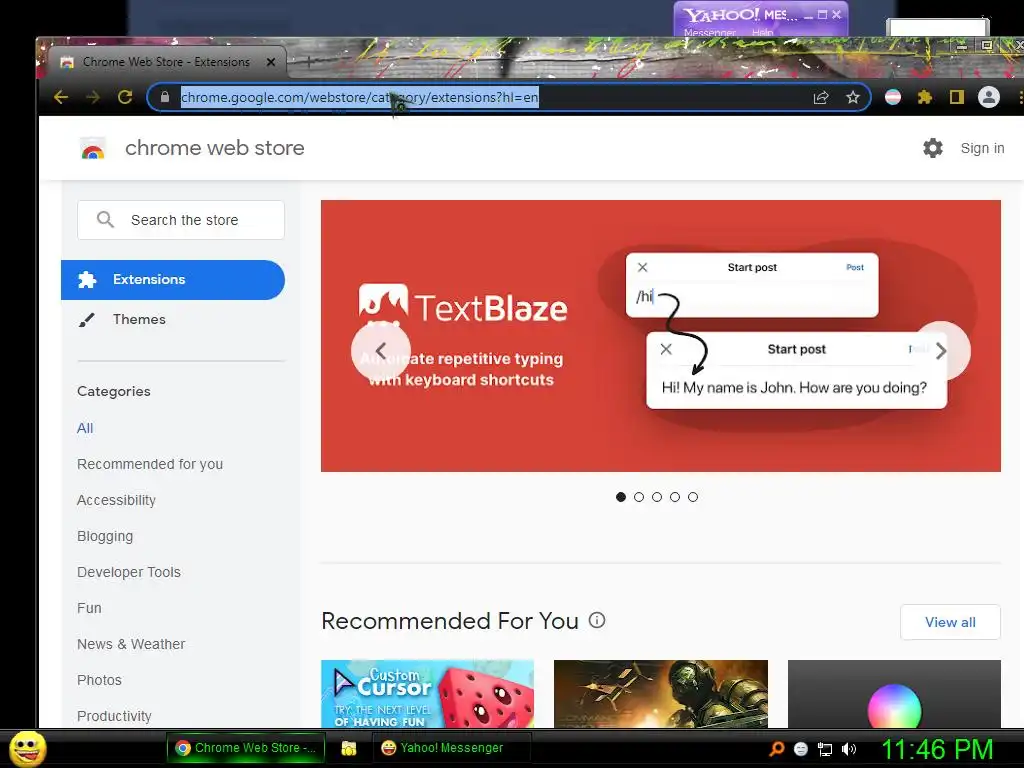Show next carousel banner
This screenshot has height=768, width=1024.
point(941,351)
